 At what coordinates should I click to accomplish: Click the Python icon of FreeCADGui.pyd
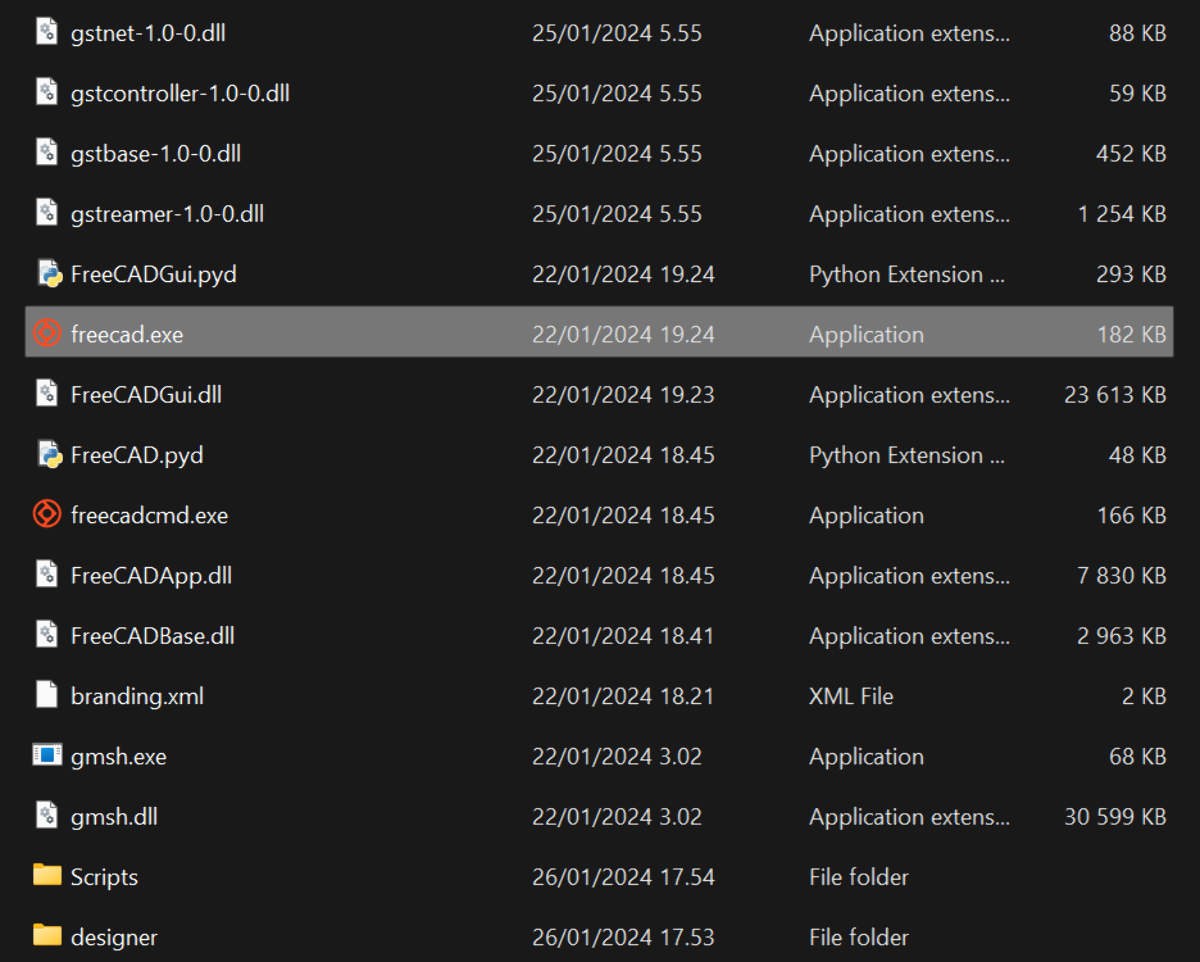(47, 274)
